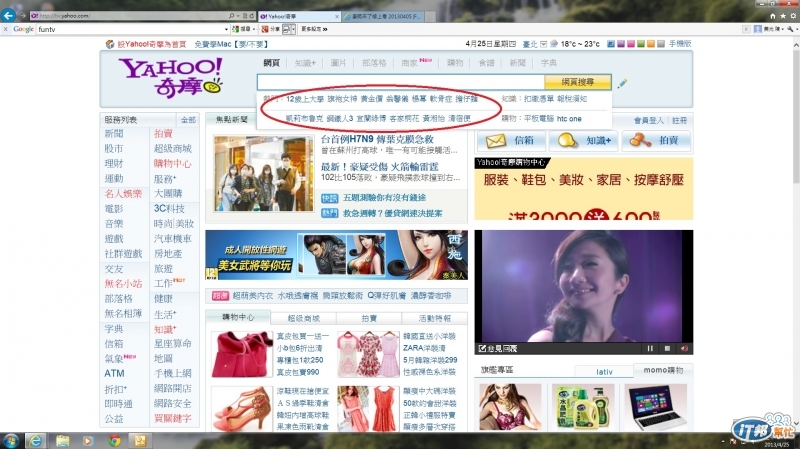
Task: Open the 手機版 mobile version link
Action: (x=680, y=44)
